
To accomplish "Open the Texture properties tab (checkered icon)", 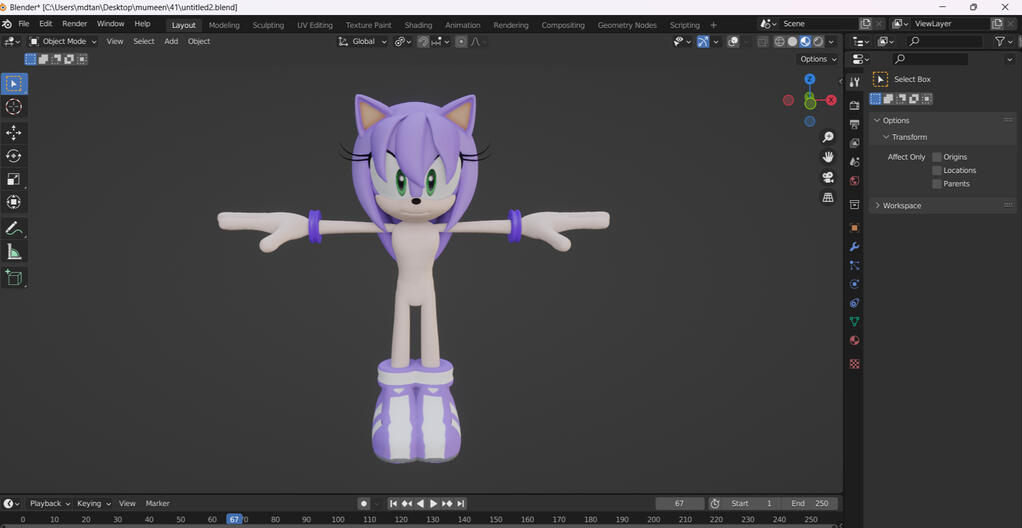I will coord(854,364).
